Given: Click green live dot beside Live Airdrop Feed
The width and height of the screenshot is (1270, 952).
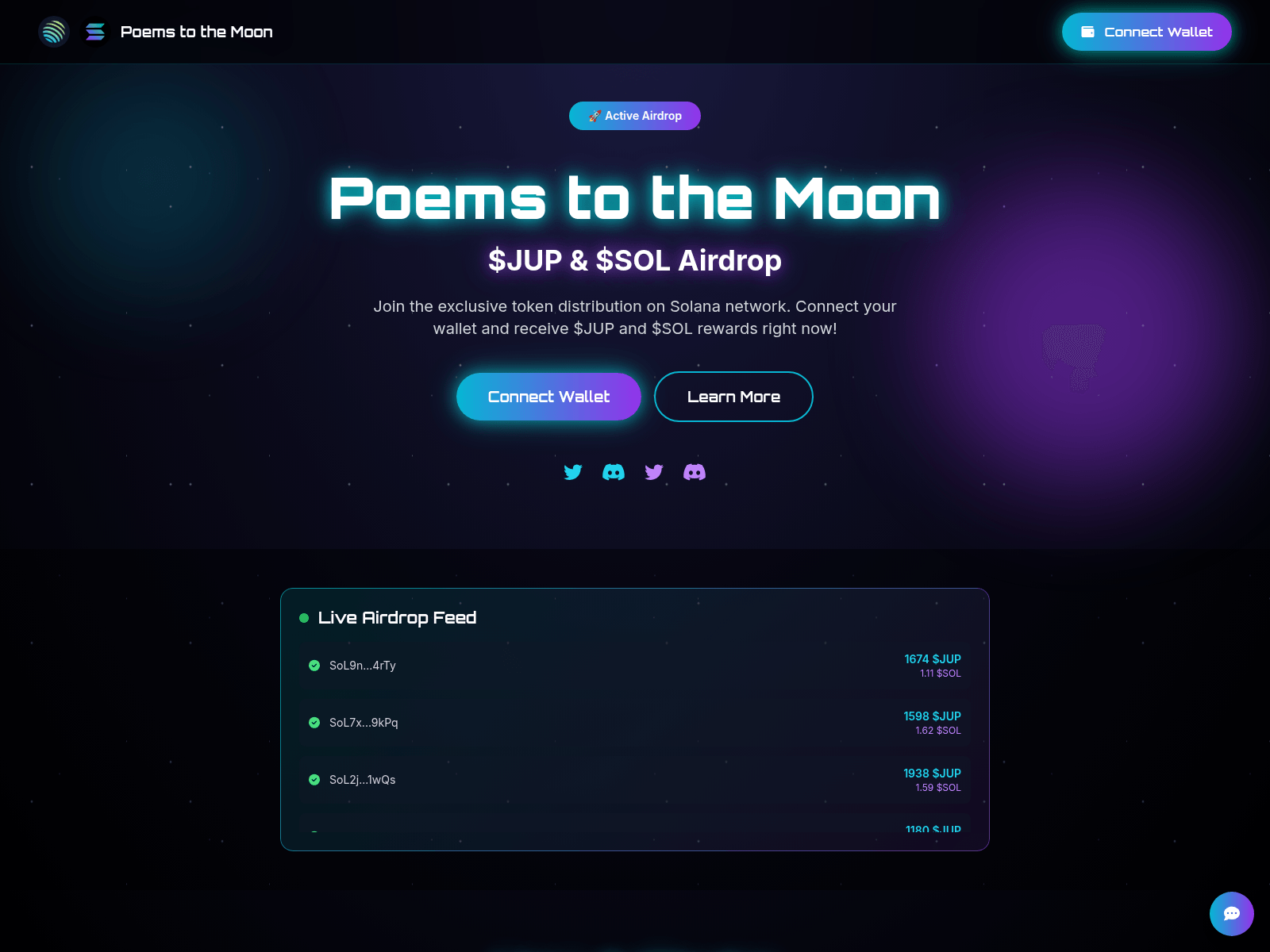Looking at the screenshot, I should pyautogui.click(x=304, y=618).
